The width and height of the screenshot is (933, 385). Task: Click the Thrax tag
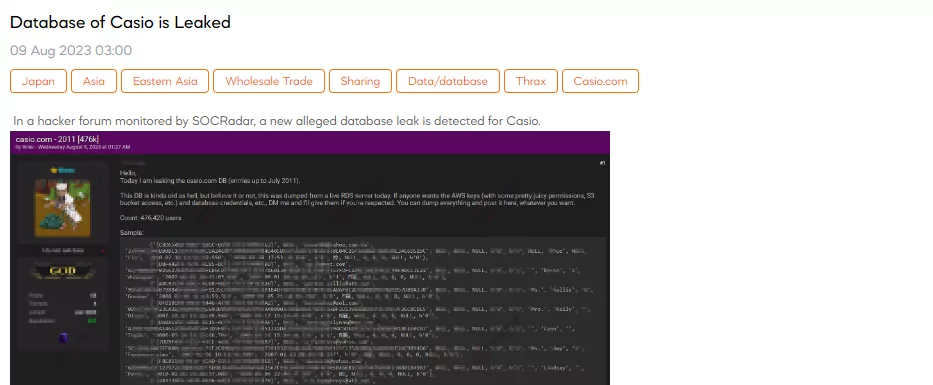[531, 81]
